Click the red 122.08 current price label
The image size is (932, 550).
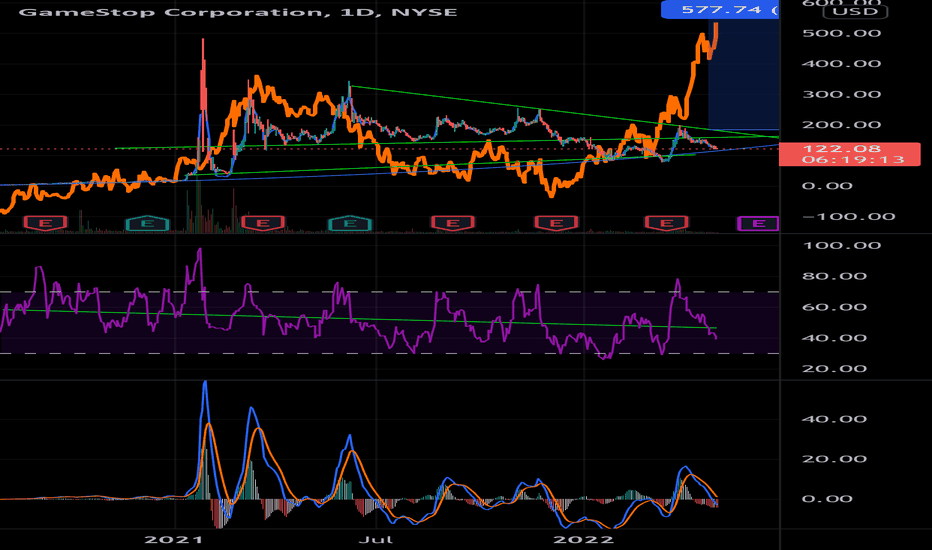pos(841,149)
